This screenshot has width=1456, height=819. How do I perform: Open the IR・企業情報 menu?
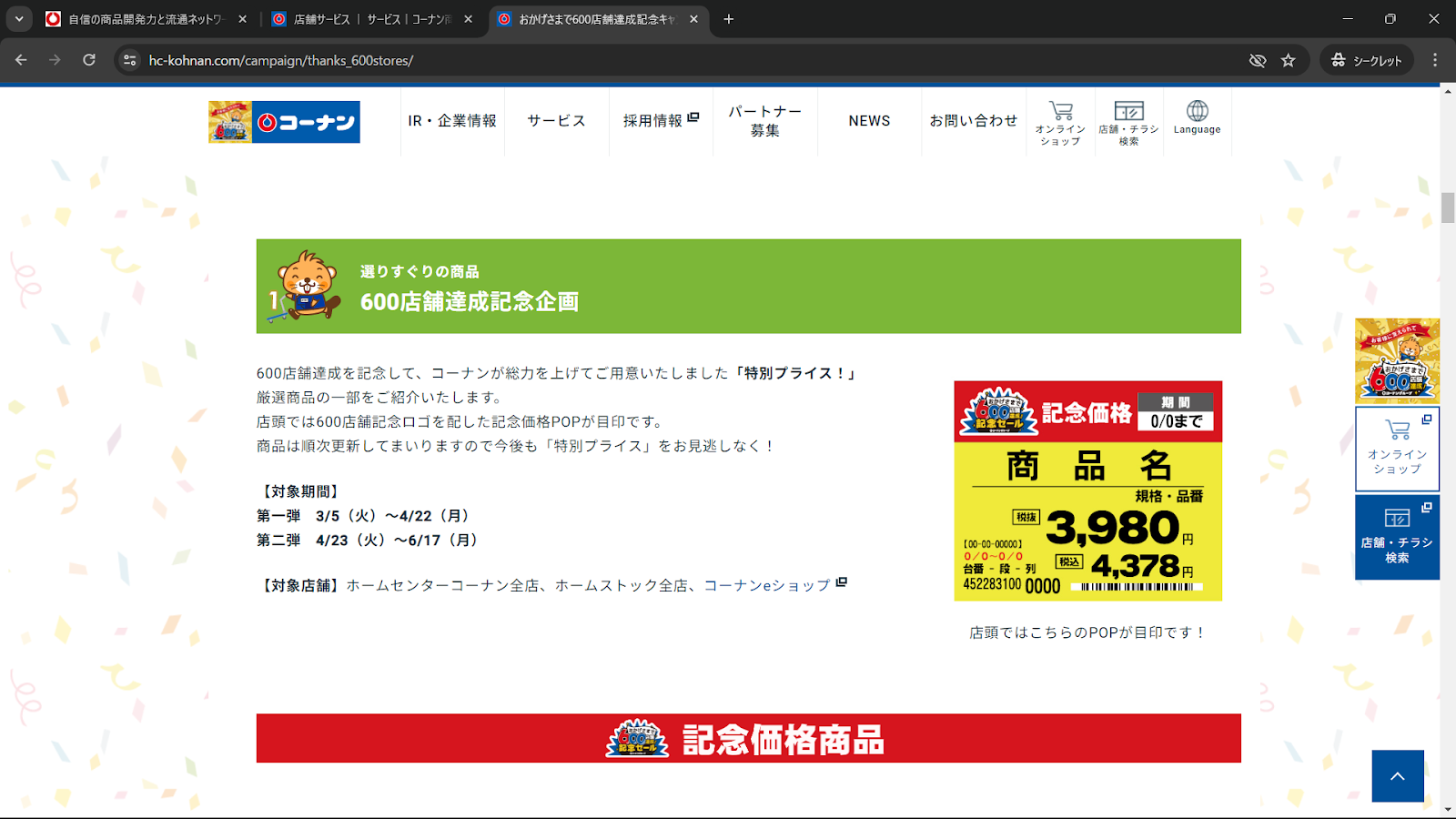pyautogui.click(x=452, y=121)
